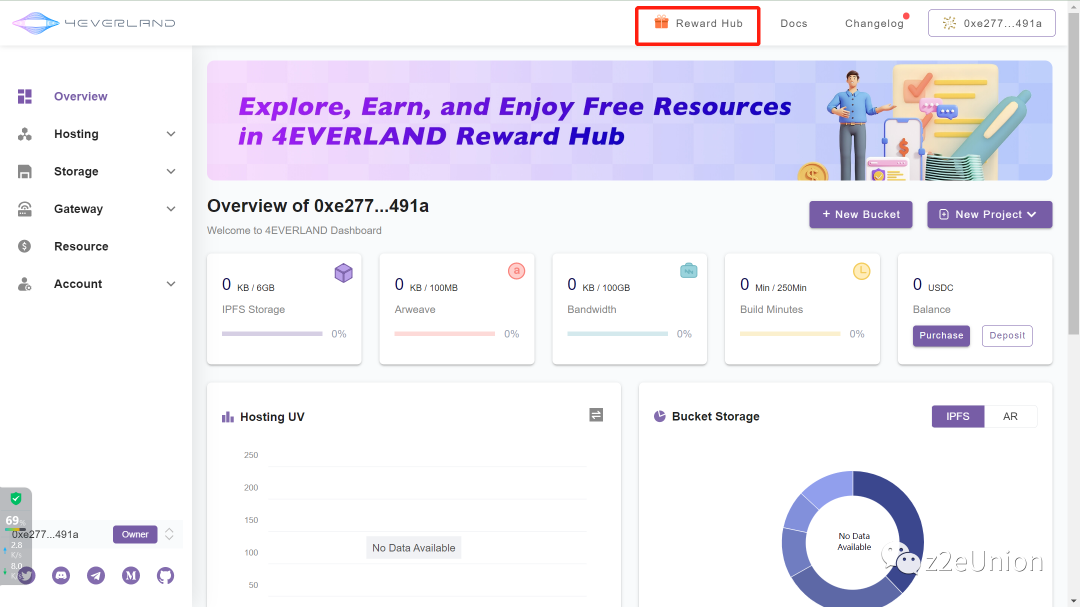Click the Arweave usage progress bar
The height and width of the screenshot is (607, 1080).
(x=445, y=334)
